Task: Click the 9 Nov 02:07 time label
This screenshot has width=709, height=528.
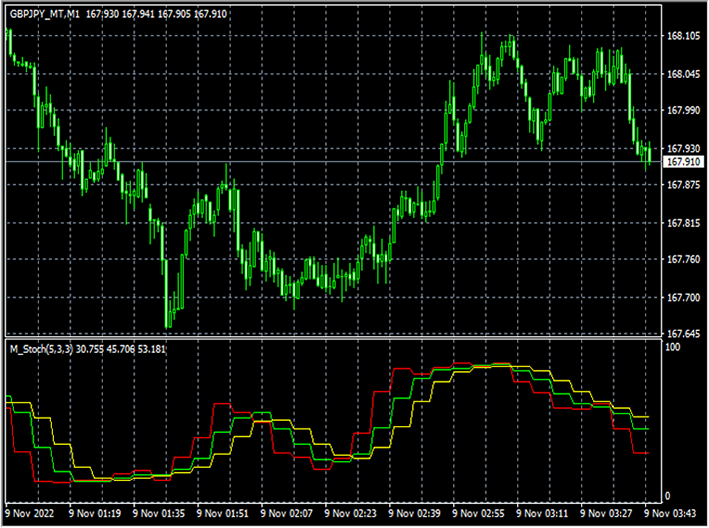Action: point(287,514)
